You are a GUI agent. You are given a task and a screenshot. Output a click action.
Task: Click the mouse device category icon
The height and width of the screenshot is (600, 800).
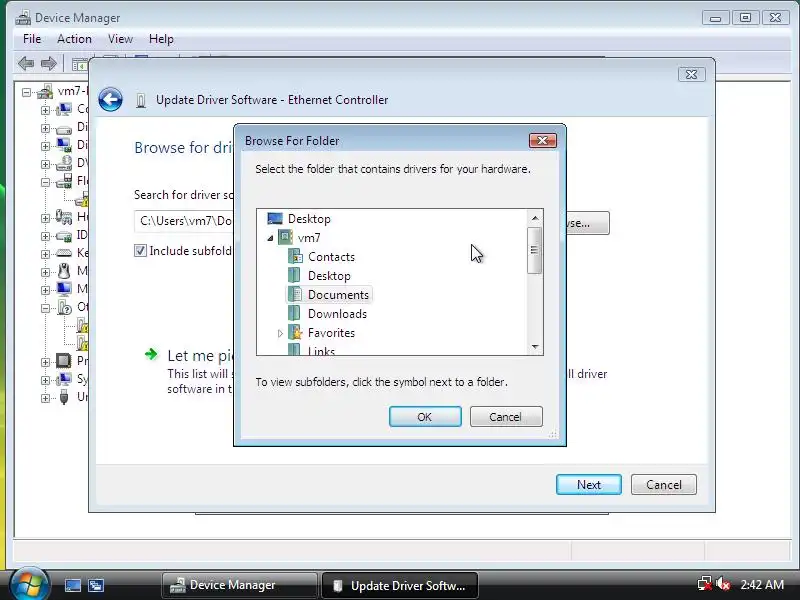click(64, 270)
